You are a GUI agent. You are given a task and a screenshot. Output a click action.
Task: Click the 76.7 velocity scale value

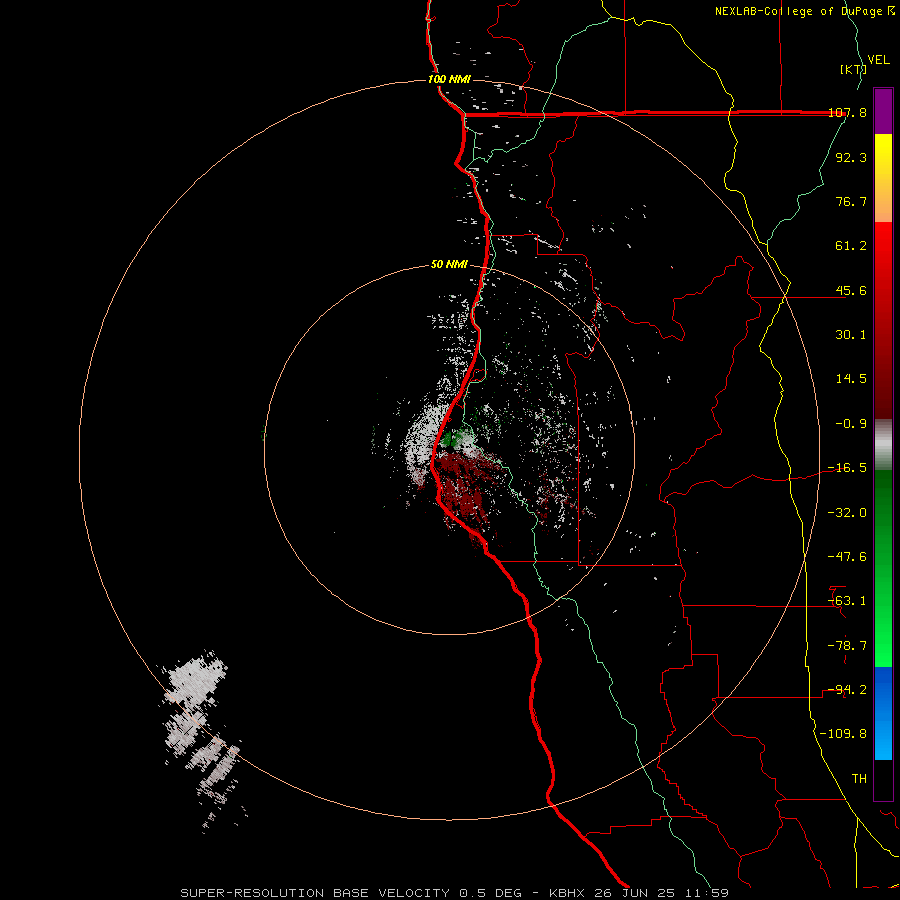tap(851, 201)
